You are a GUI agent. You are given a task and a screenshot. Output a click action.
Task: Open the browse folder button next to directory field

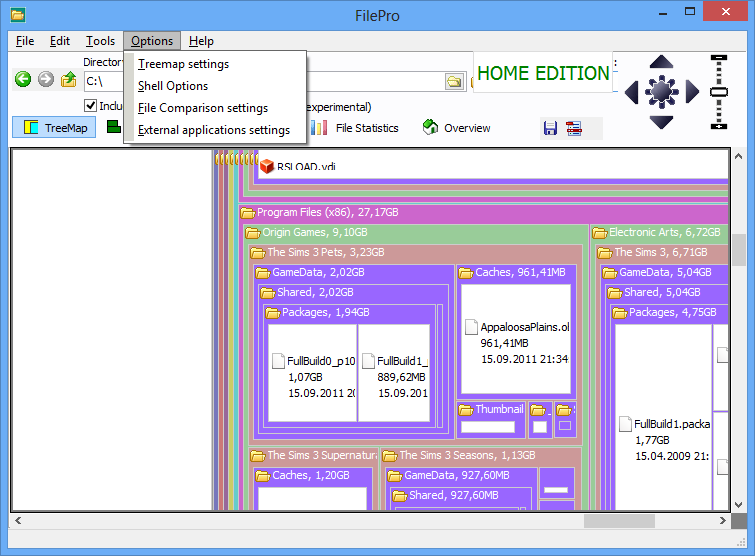(454, 81)
